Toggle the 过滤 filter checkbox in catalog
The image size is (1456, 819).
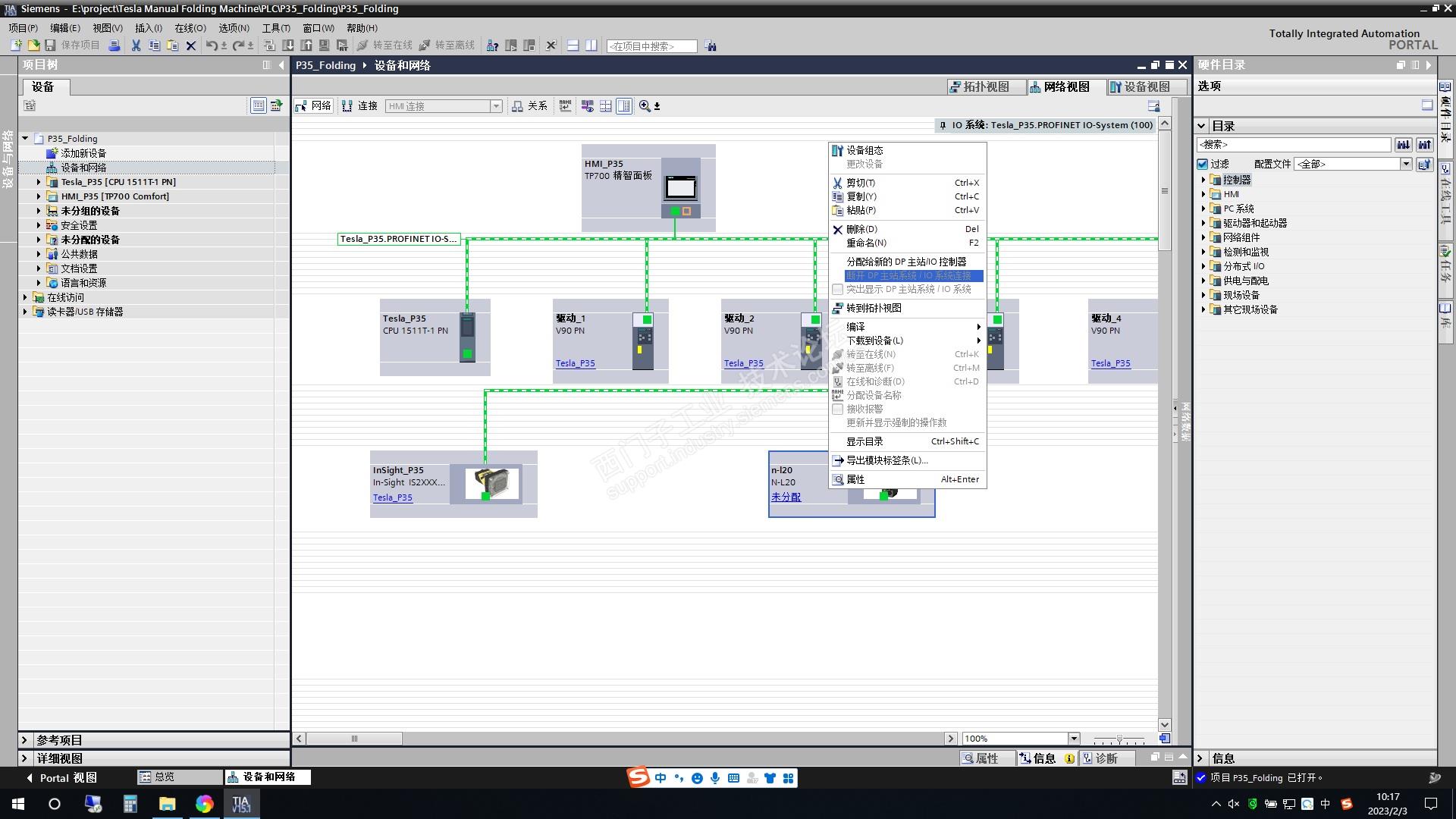(x=1203, y=164)
